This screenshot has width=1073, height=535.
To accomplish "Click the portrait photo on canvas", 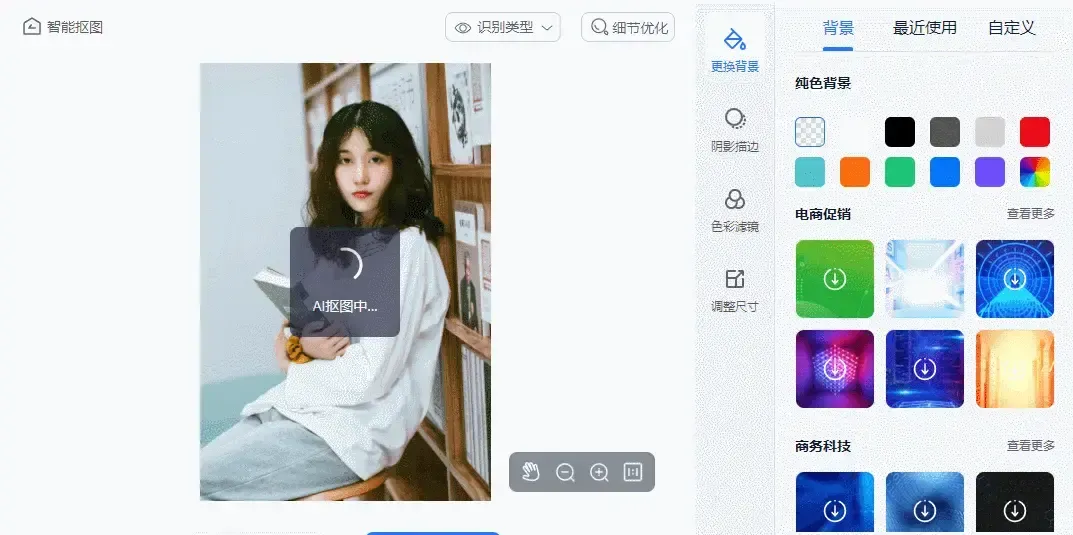I will 345,282.
